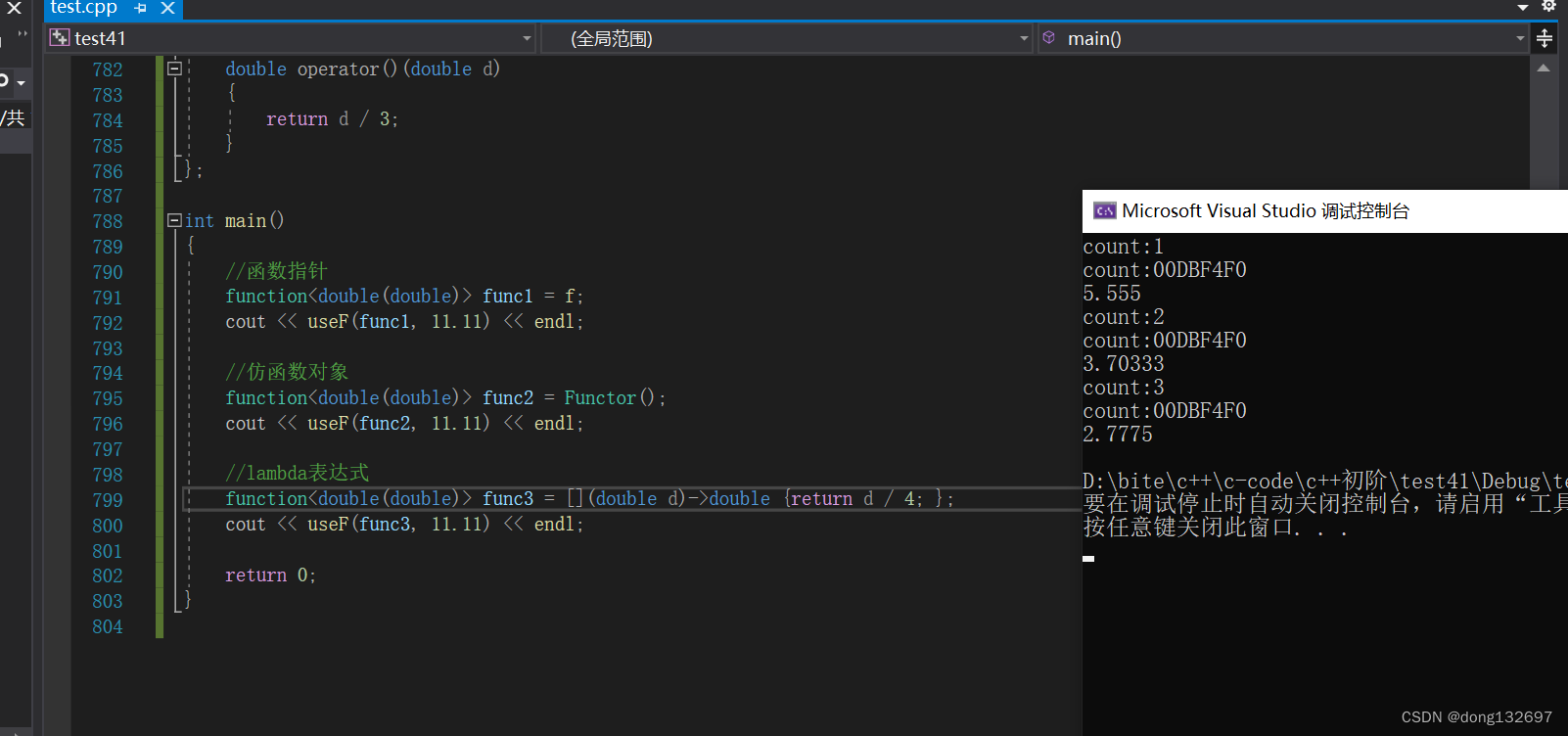This screenshot has height=736, width=1568.
Task: Click useF(func2, 11.11) on line 796
Action: 398,423
